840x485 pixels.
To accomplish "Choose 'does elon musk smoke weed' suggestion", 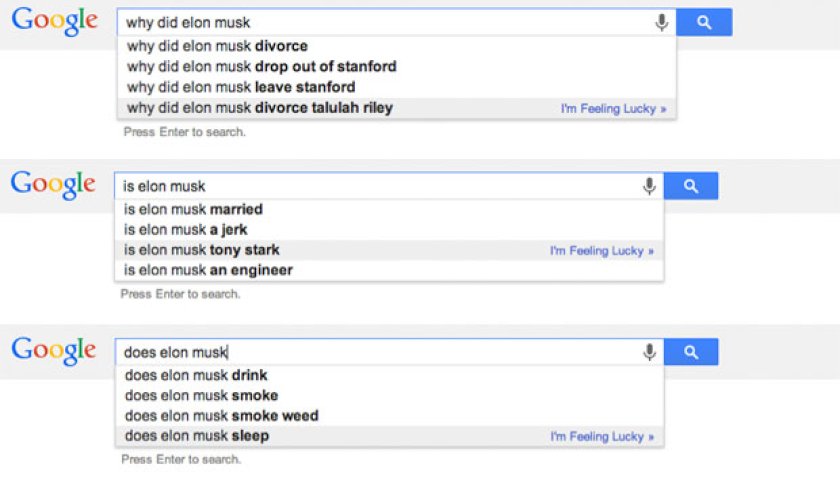I will pos(221,416).
